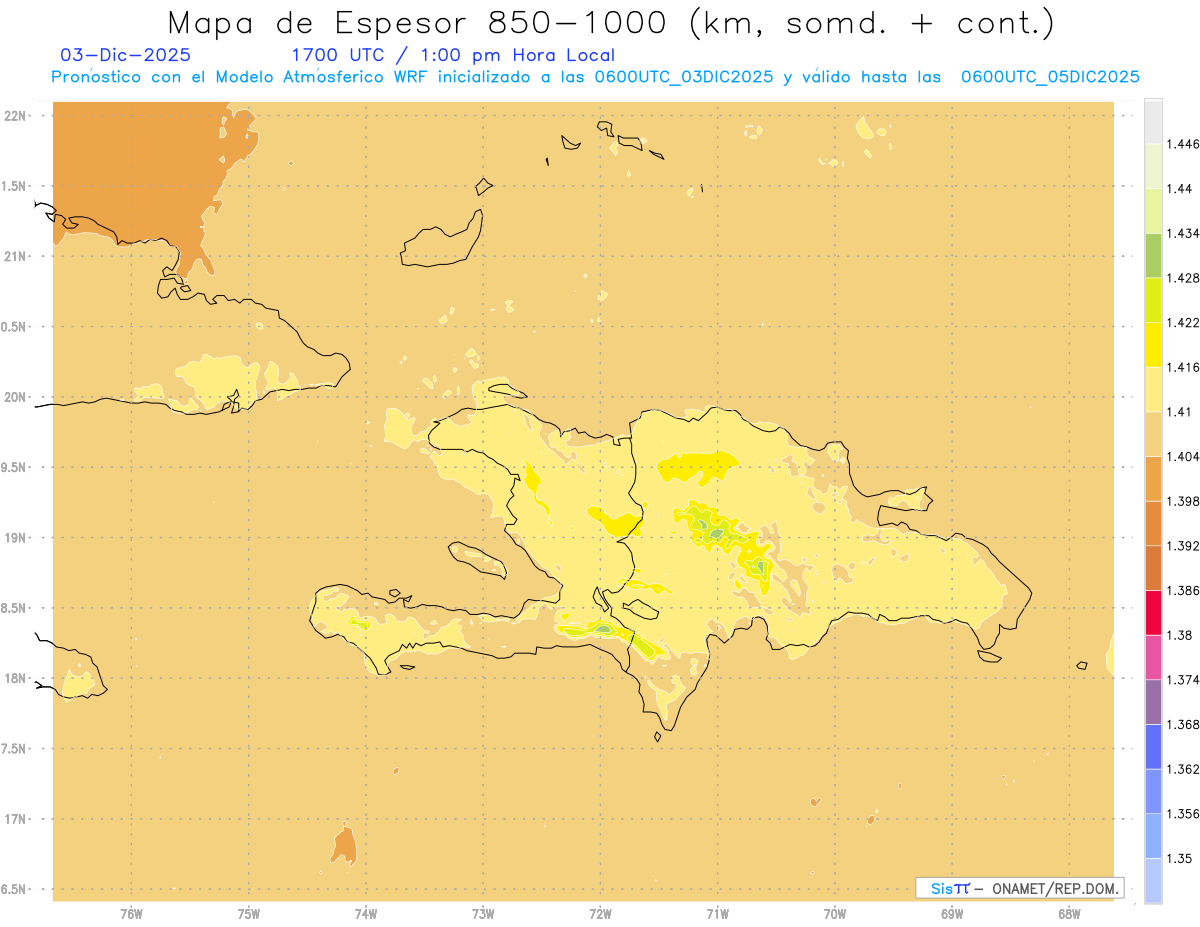Click the 74W longitude label
This screenshot has width=1200, height=927.
coord(366,913)
